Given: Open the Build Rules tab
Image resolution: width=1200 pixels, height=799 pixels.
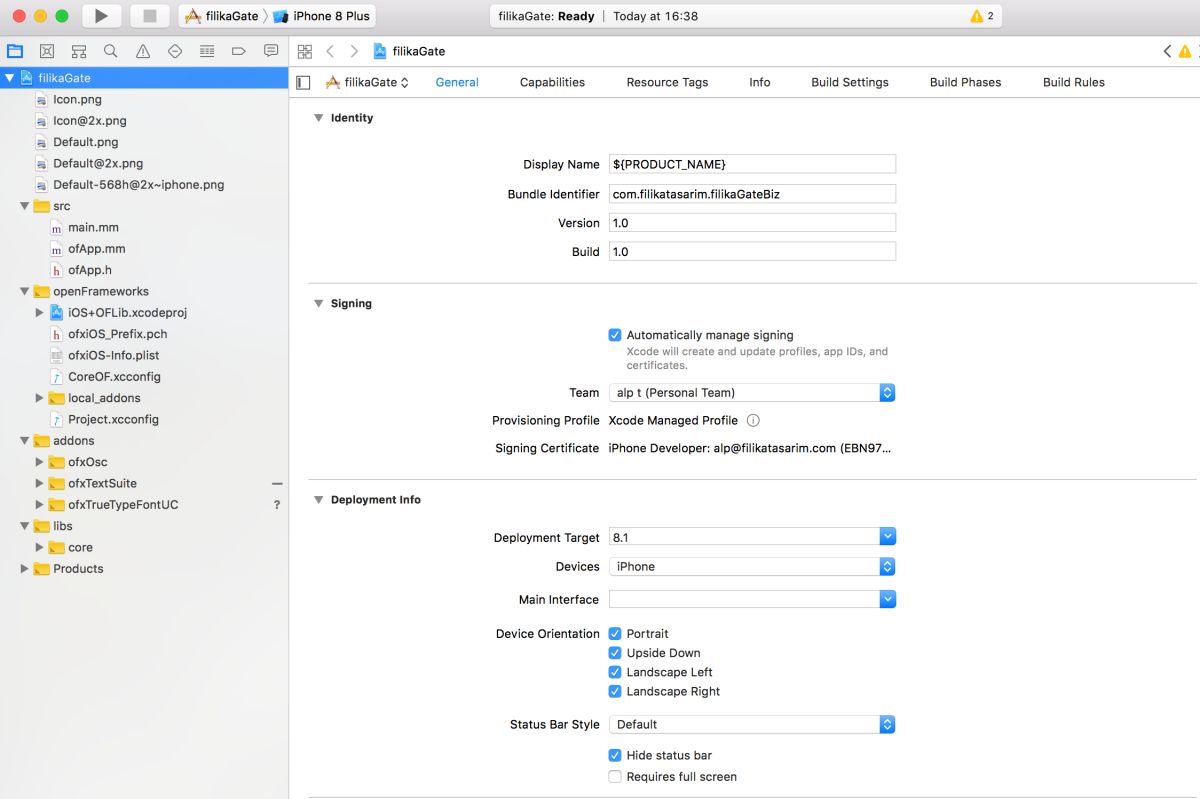Looking at the screenshot, I should (1074, 83).
